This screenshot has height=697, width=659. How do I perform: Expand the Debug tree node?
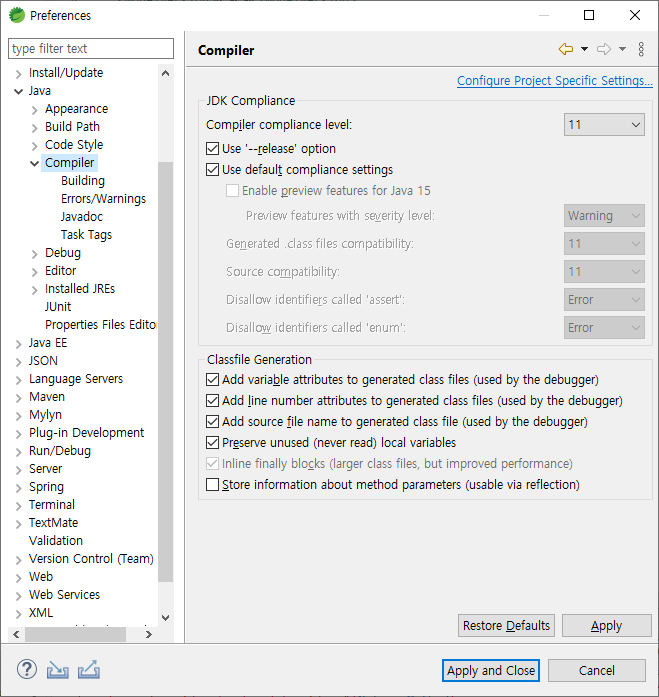(x=35, y=253)
